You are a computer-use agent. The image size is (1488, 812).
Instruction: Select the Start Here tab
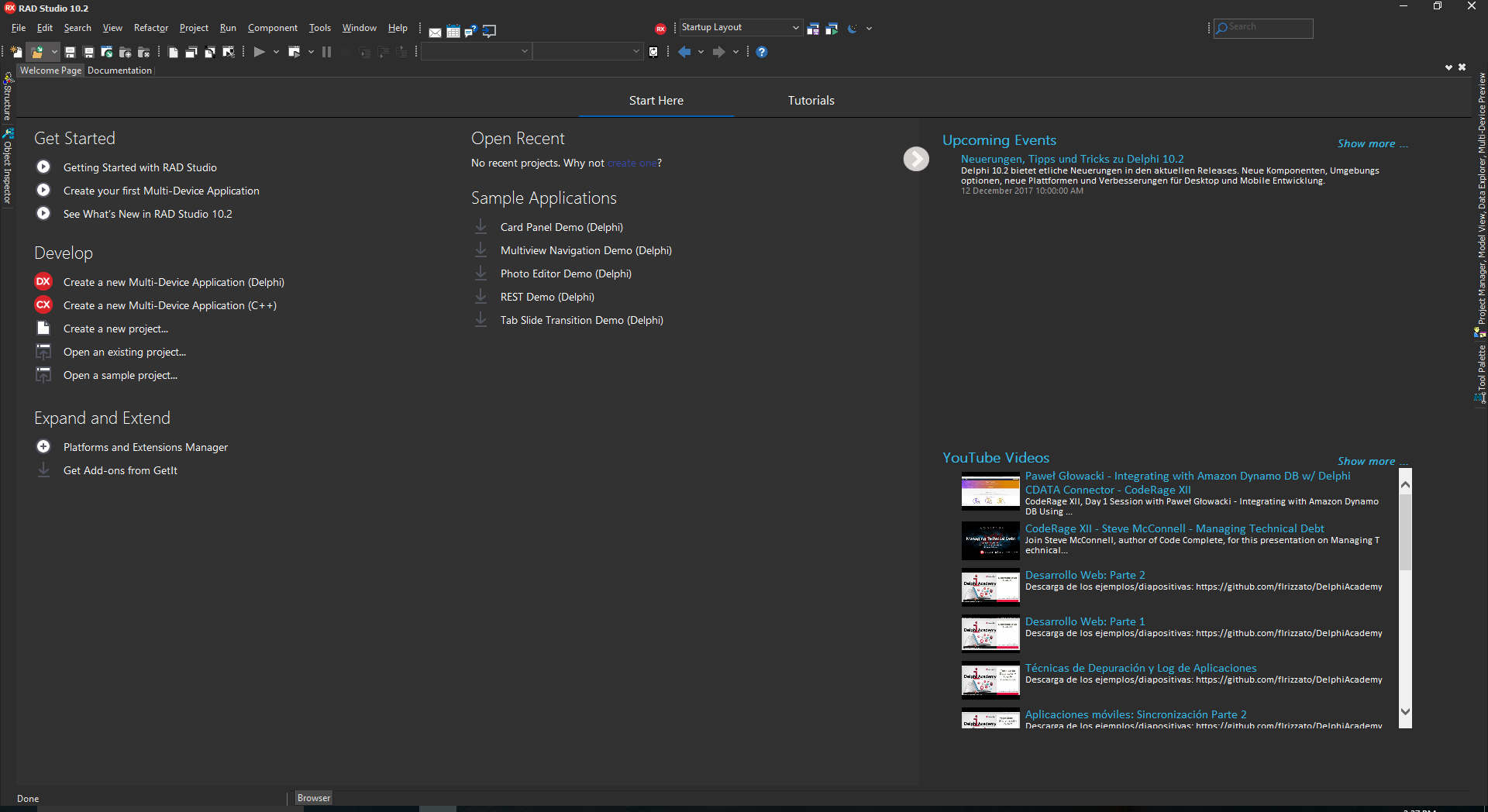656,101
